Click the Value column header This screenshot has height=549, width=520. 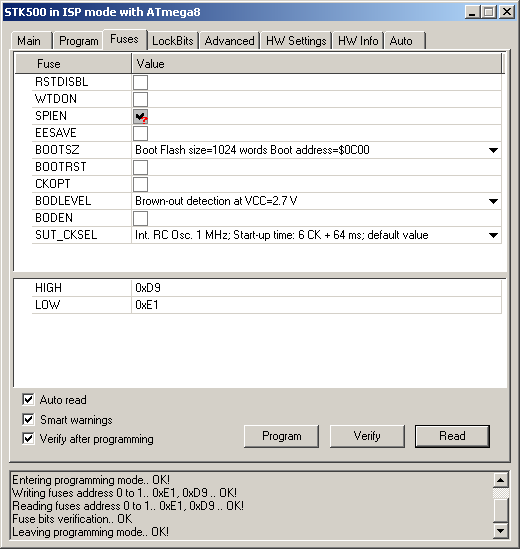[317, 64]
